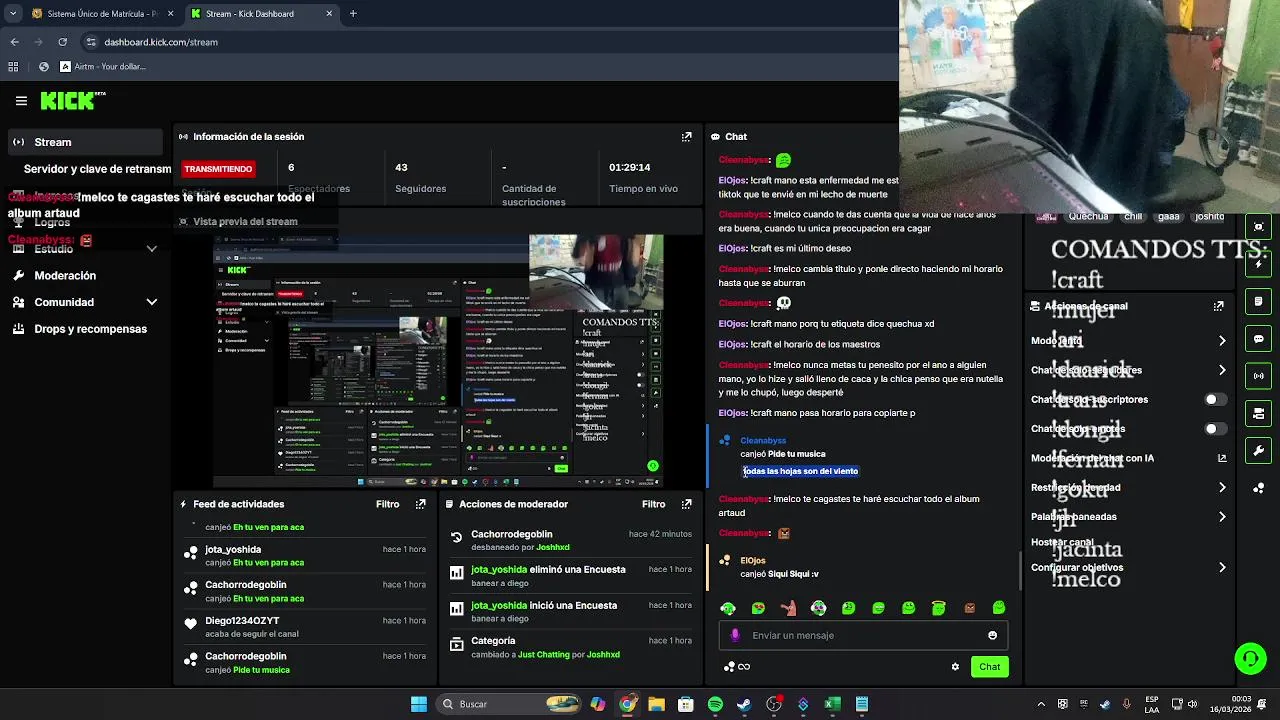
Task: Expand the Estudio sidebar section
Action: coord(151,248)
